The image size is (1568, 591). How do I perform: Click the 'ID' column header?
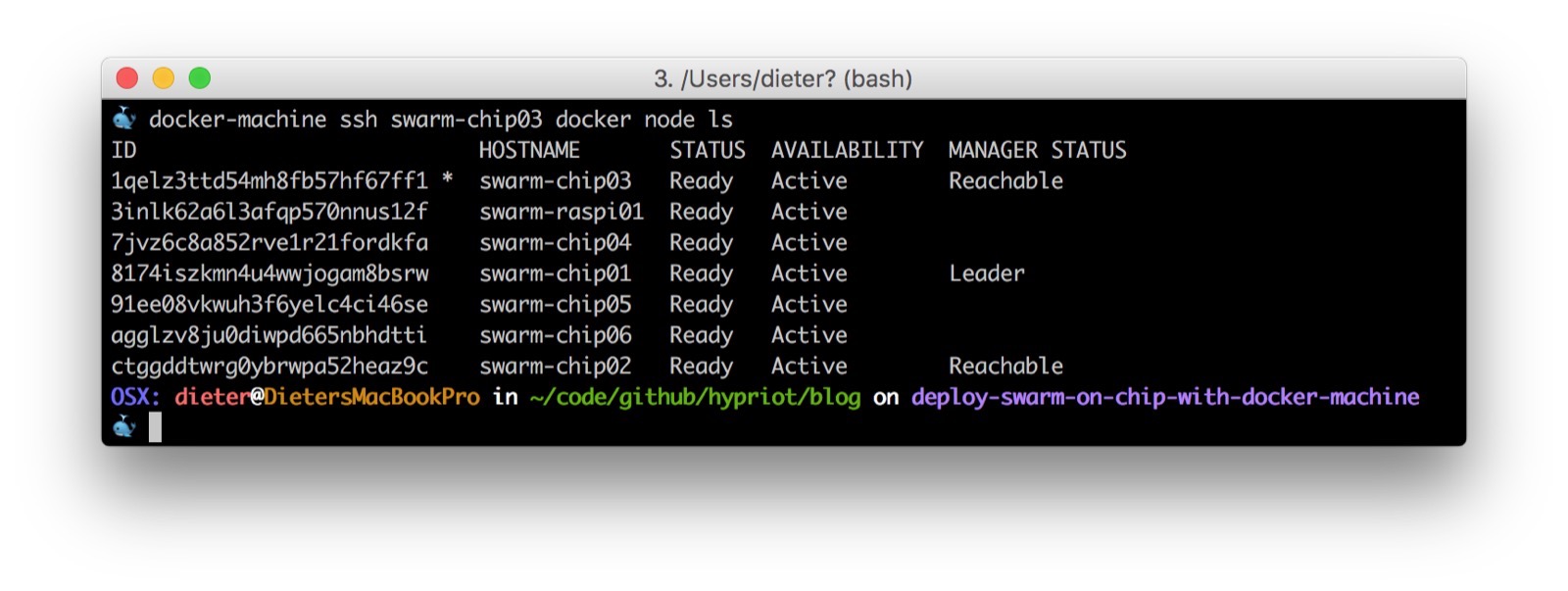[x=123, y=150]
